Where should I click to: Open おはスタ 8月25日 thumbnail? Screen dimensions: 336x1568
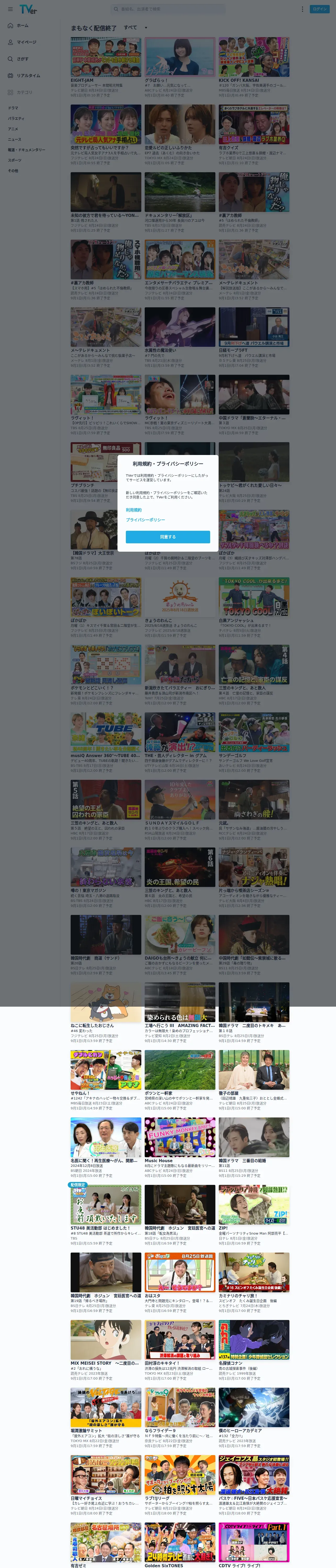[180, 1273]
